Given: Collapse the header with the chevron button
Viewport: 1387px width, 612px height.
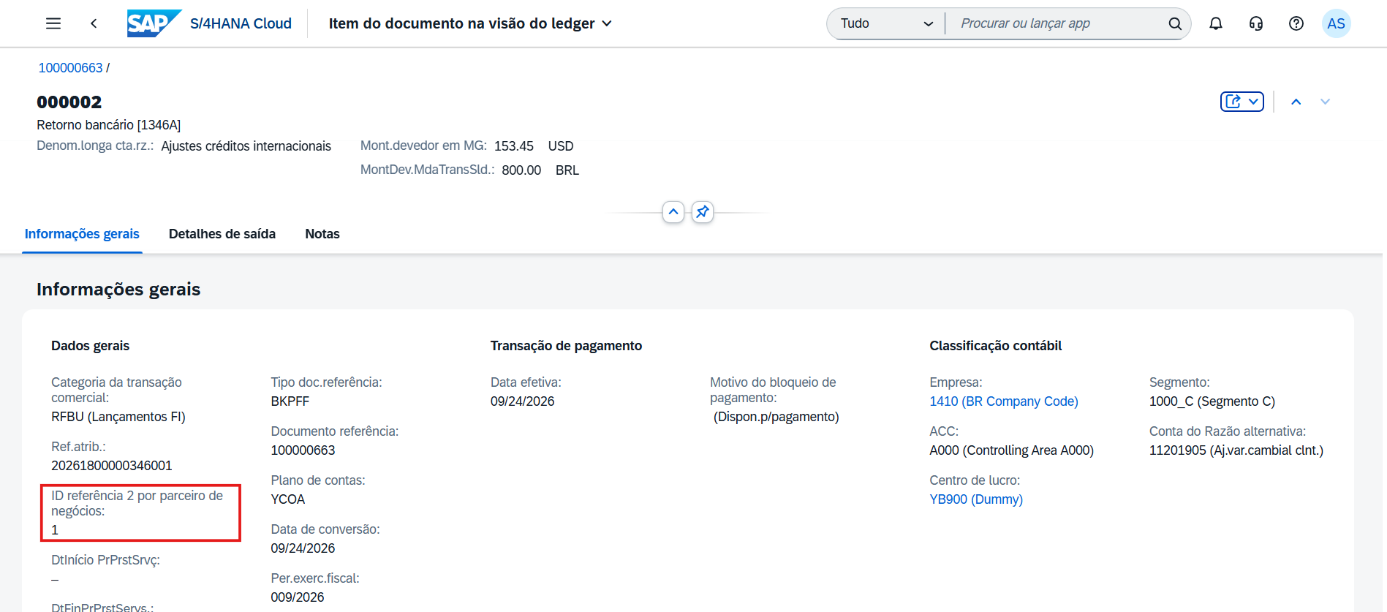Looking at the screenshot, I should tap(673, 212).
